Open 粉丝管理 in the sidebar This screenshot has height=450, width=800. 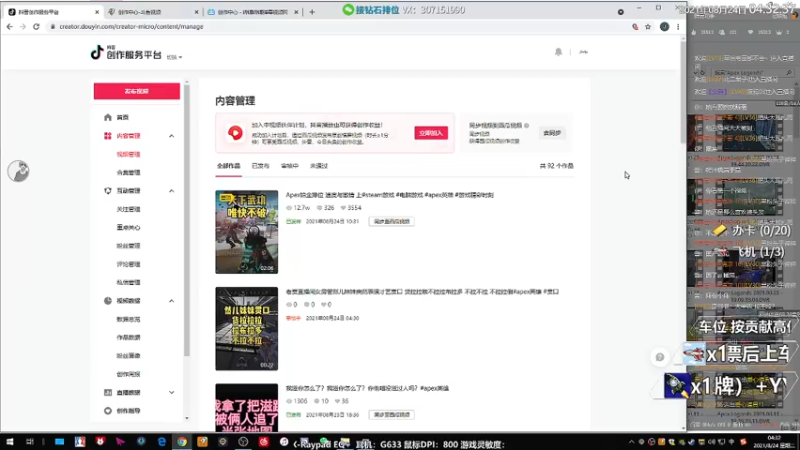click(128, 246)
